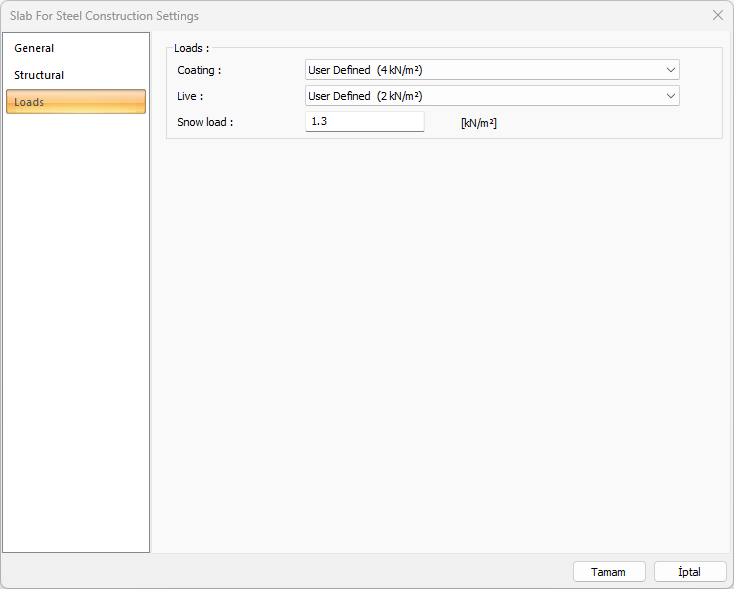Open the General settings page
This screenshot has height=589, width=734.
(x=35, y=48)
